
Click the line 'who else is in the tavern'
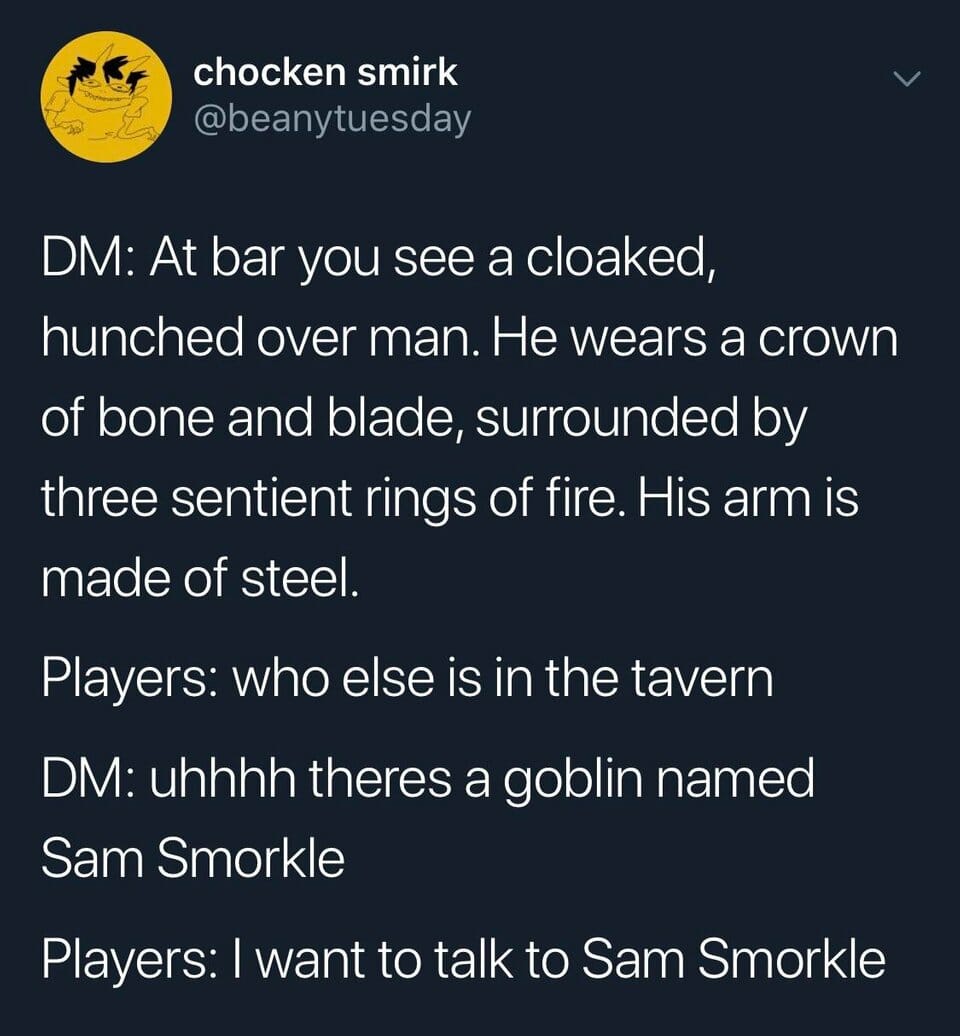pos(501,679)
